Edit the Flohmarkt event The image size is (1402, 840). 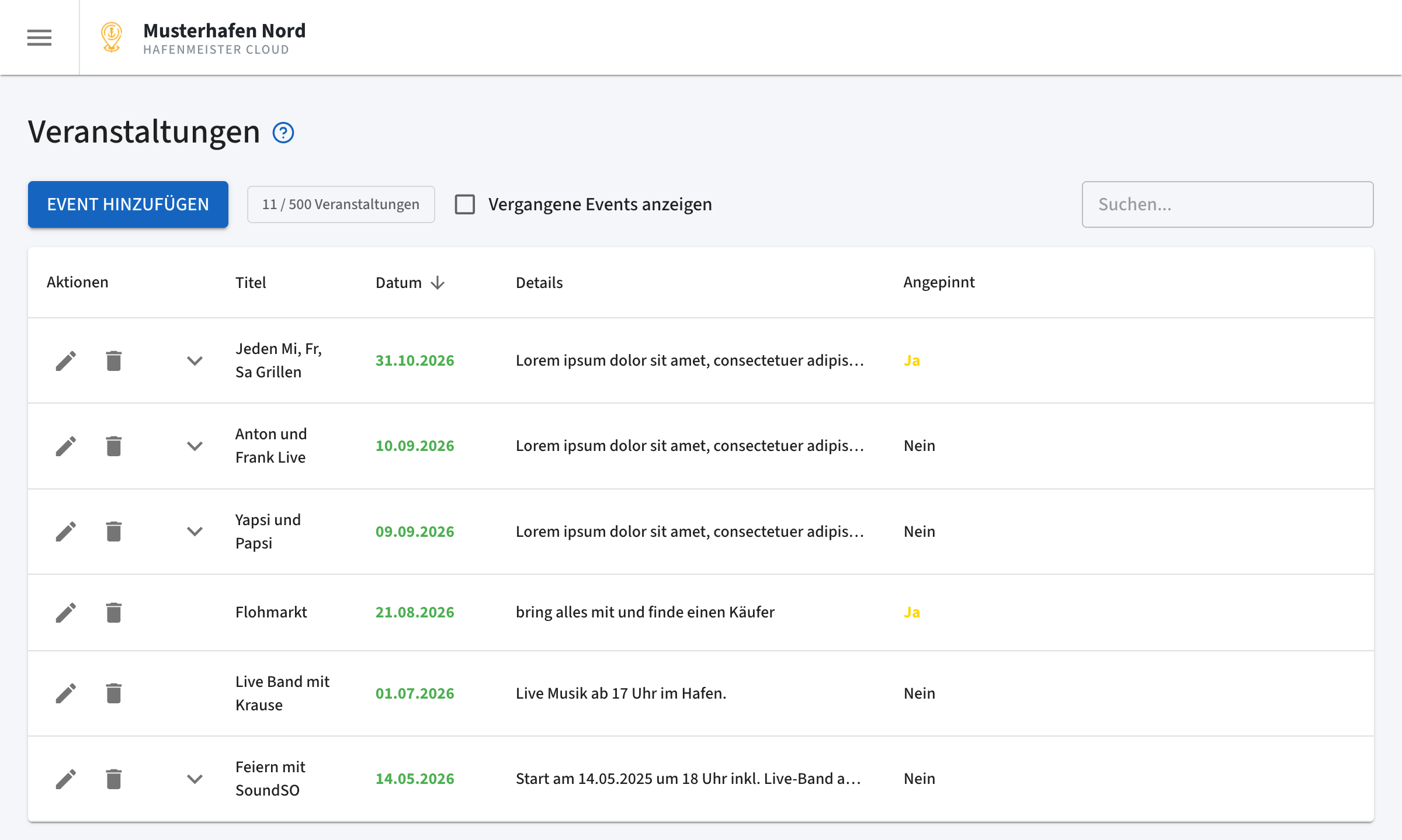66,612
